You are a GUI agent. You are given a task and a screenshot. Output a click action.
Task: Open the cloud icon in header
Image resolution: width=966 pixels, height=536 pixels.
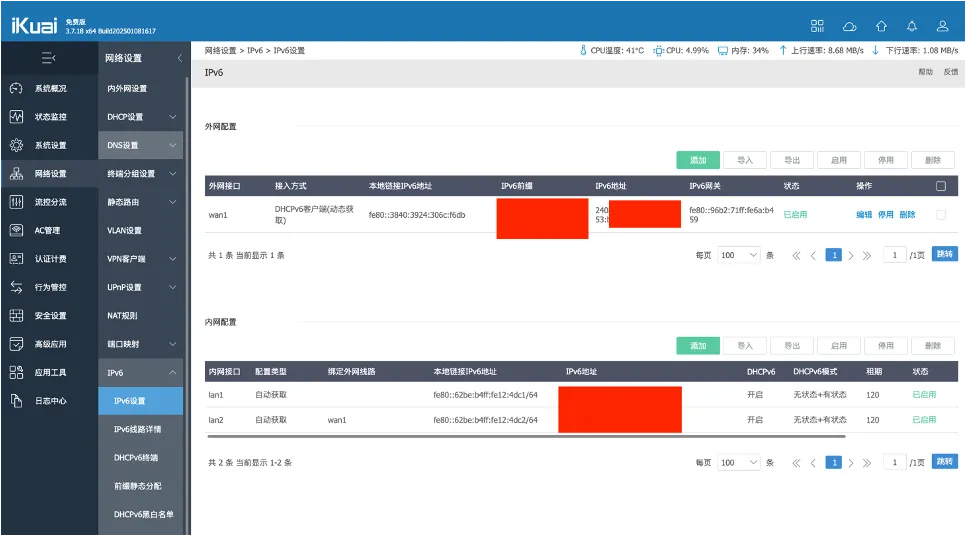click(x=850, y=26)
